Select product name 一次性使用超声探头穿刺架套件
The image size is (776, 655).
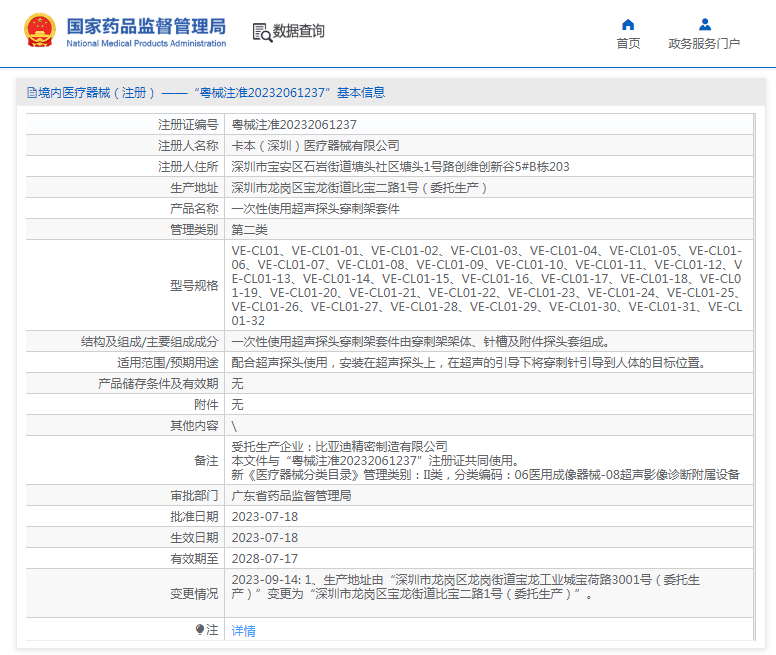[315, 209]
